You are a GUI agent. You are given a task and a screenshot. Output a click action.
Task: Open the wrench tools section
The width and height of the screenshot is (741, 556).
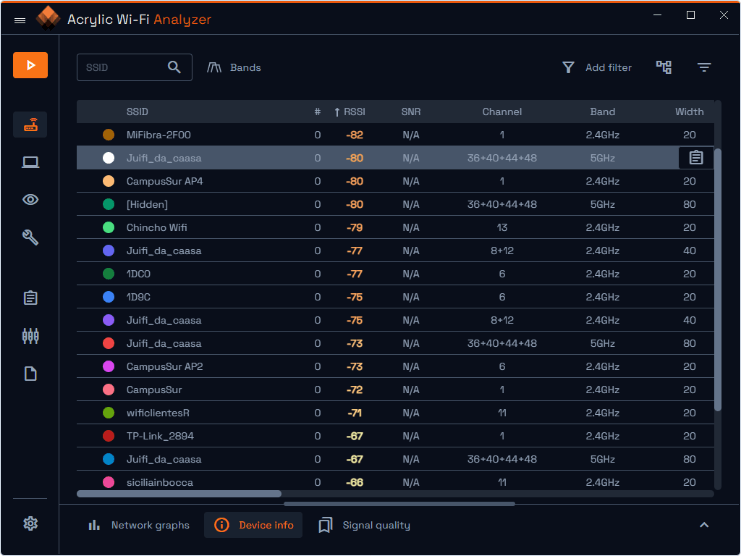tap(30, 237)
